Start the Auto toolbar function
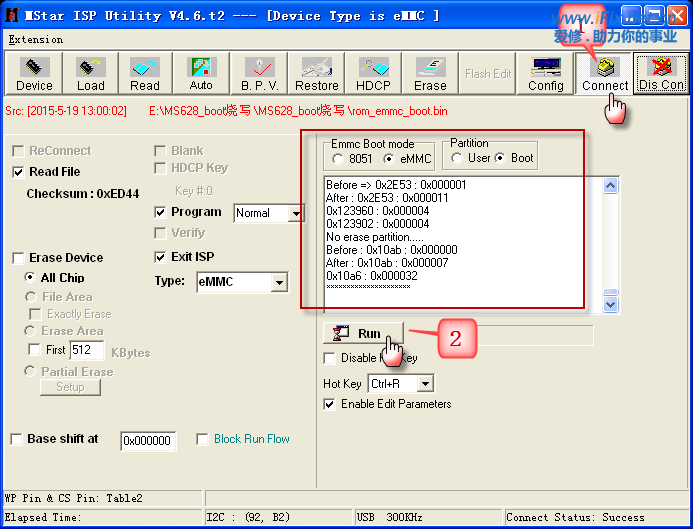Screen dimensions: 693x529 pos(201,73)
